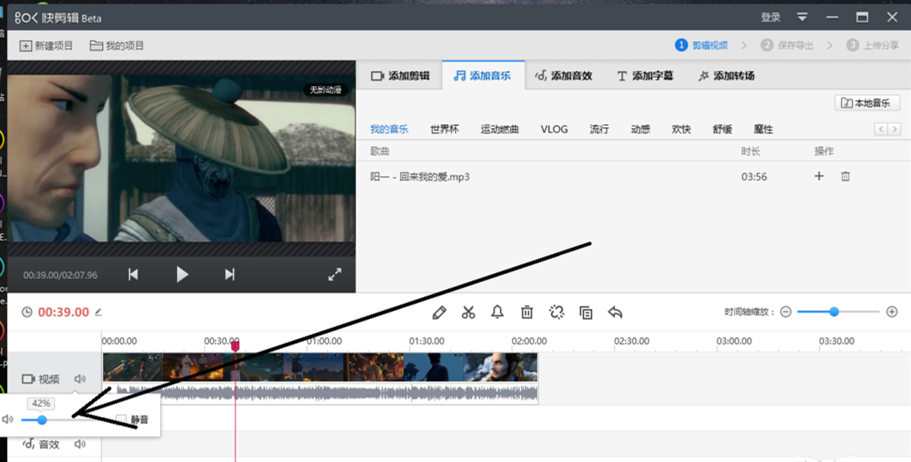Click the 新建项目 button
This screenshot has width=911, height=462.
46,45
